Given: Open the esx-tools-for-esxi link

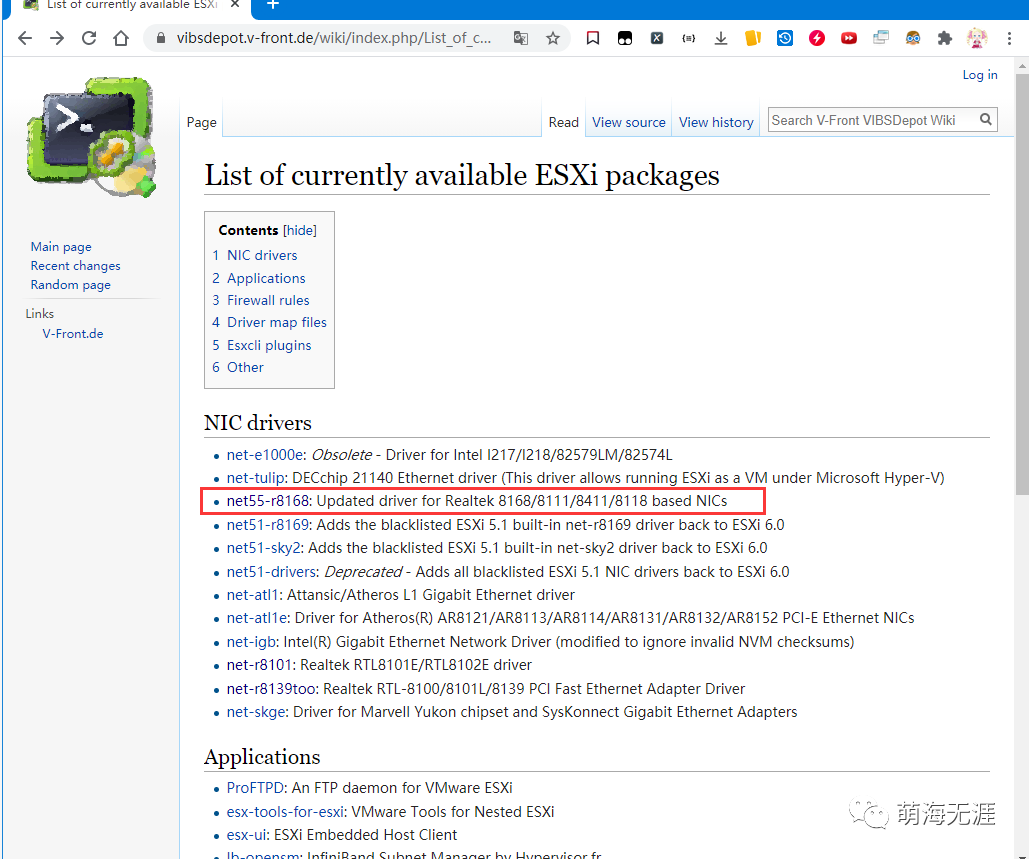Looking at the screenshot, I should (x=285, y=812).
